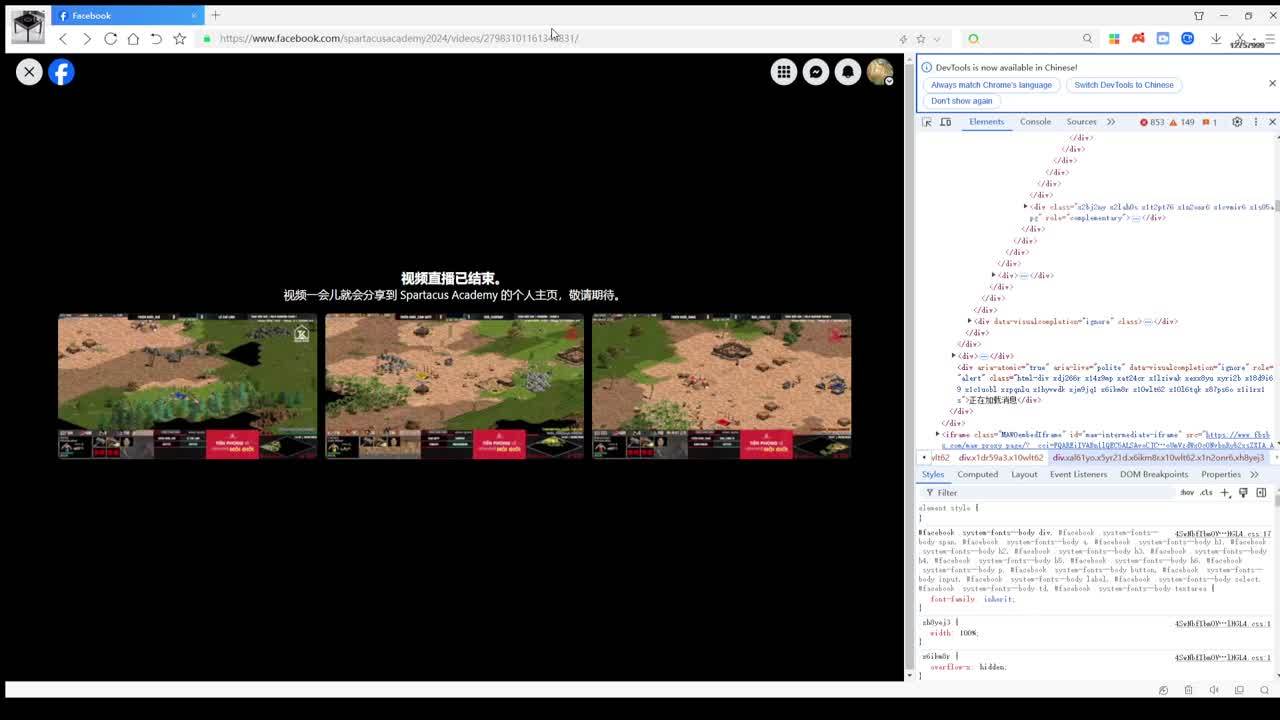Click the 853 errors counter

(x=1152, y=122)
